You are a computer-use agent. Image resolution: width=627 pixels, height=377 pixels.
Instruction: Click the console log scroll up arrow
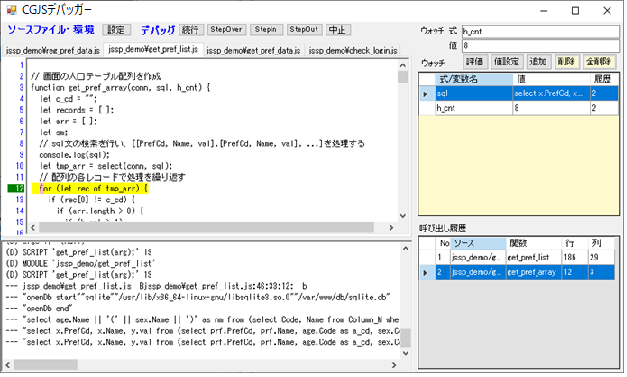point(405,248)
